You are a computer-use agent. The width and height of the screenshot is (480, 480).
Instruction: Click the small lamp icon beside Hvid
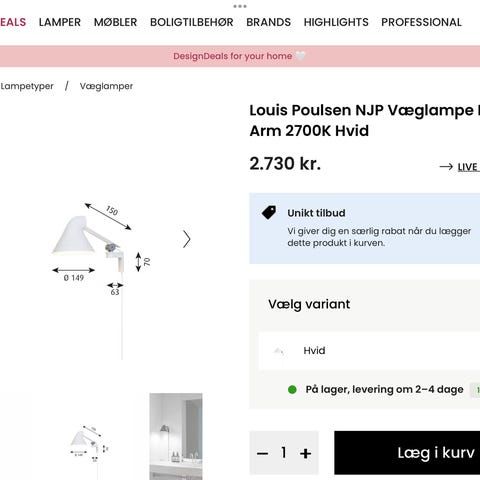[x=278, y=351]
